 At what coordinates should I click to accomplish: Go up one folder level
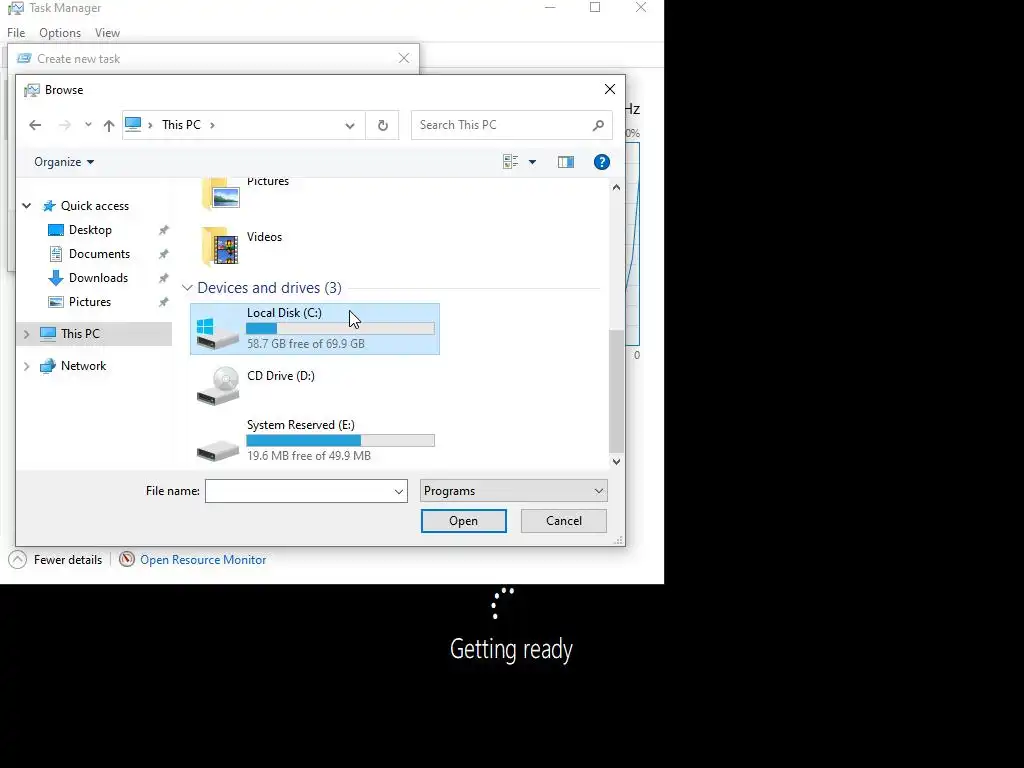[108, 125]
